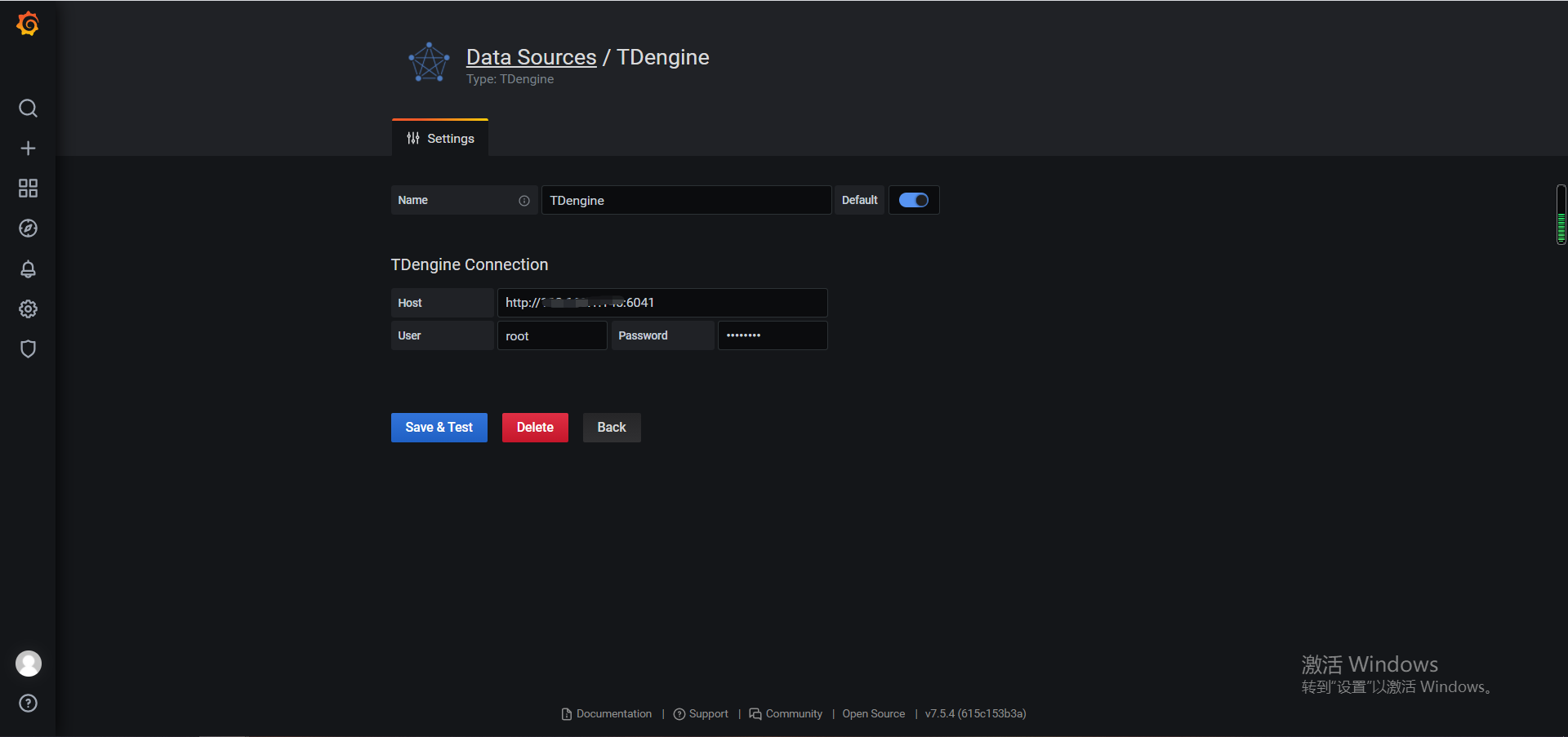
Task: Click the Grafana logo home icon
Action: click(28, 24)
